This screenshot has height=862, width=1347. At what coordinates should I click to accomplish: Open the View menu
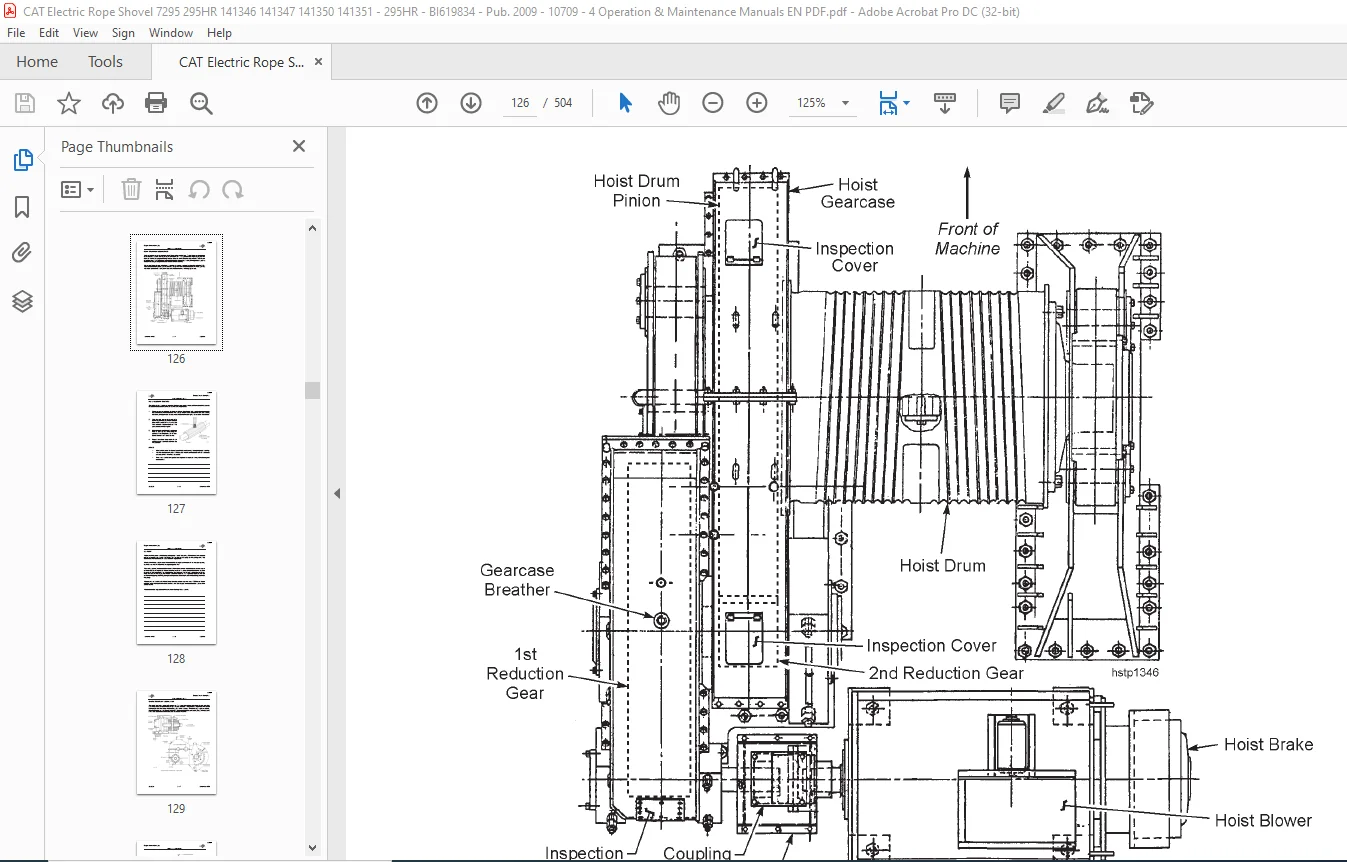pos(86,33)
